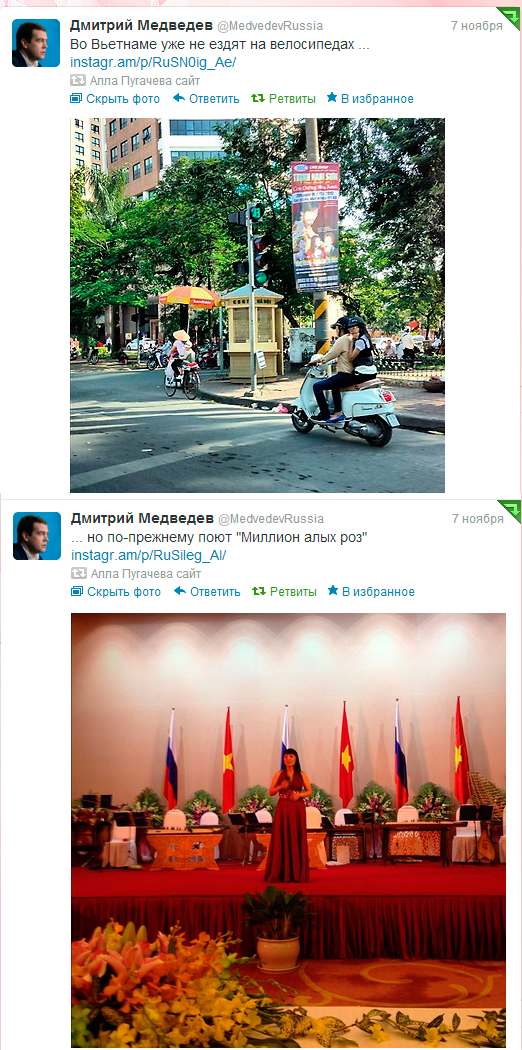Click the retweet icon in the second tweet

[258, 591]
